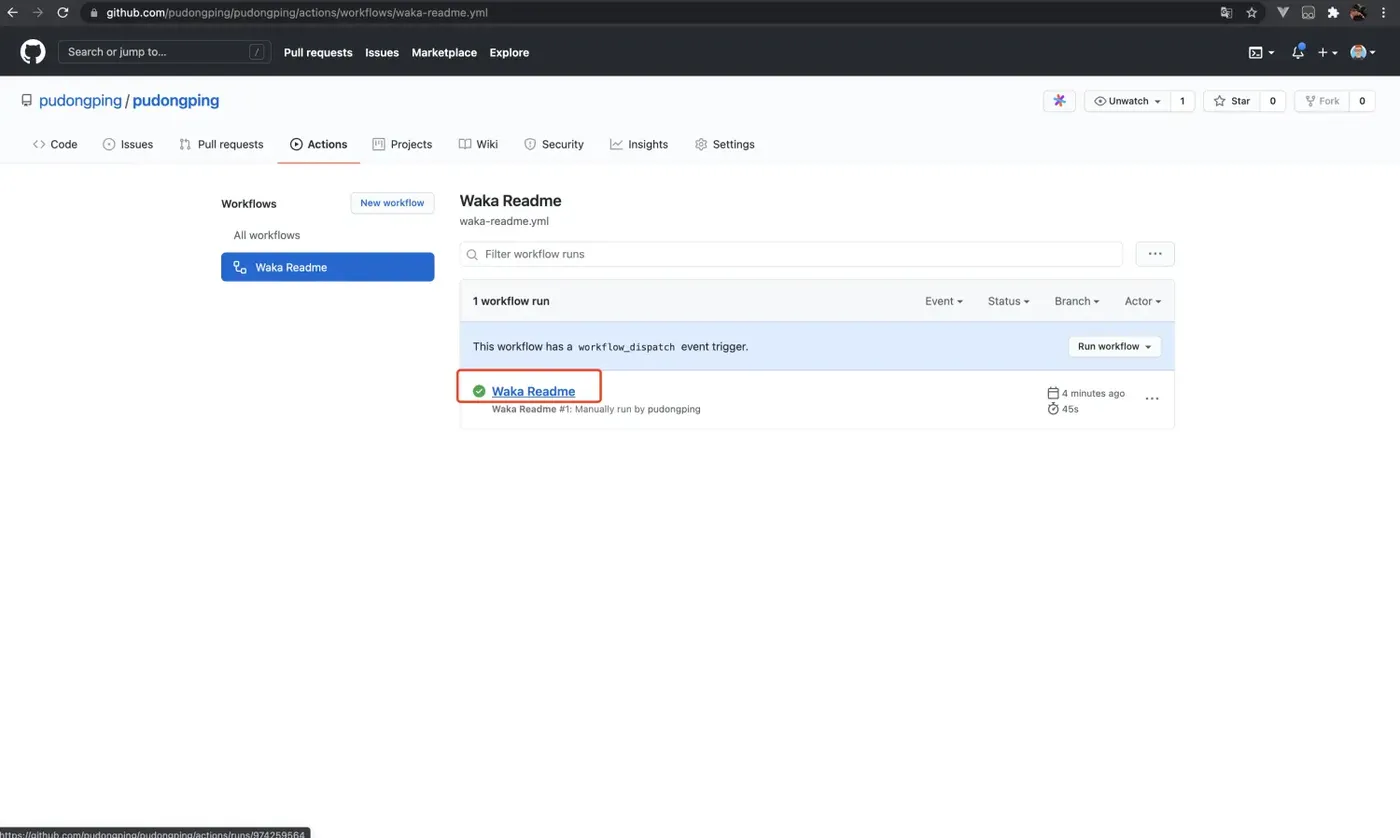Focus the Filter workflow runs field

click(x=791, y=254)
